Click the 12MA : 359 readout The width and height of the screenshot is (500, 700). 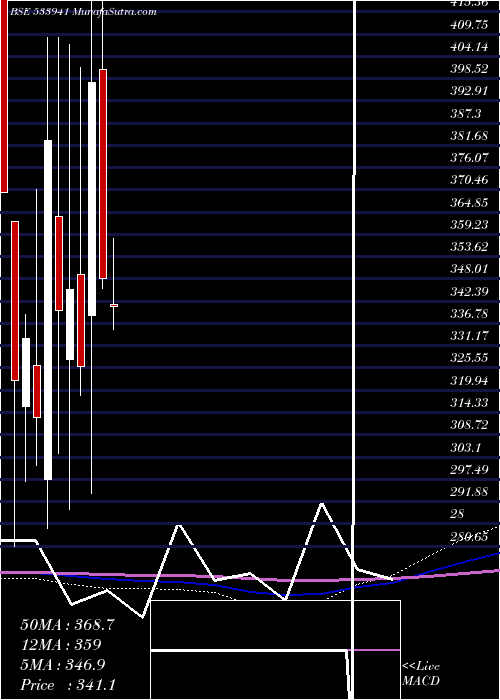(61, 645)
